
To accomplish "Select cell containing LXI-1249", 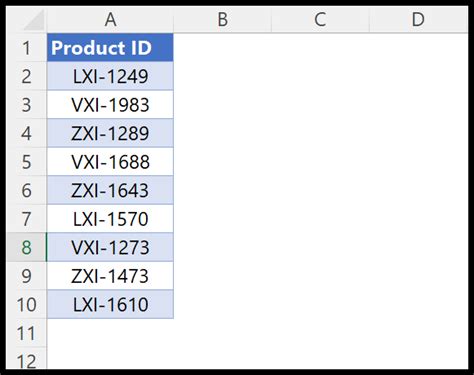I will pyautogui.click(x=110, y=76).
